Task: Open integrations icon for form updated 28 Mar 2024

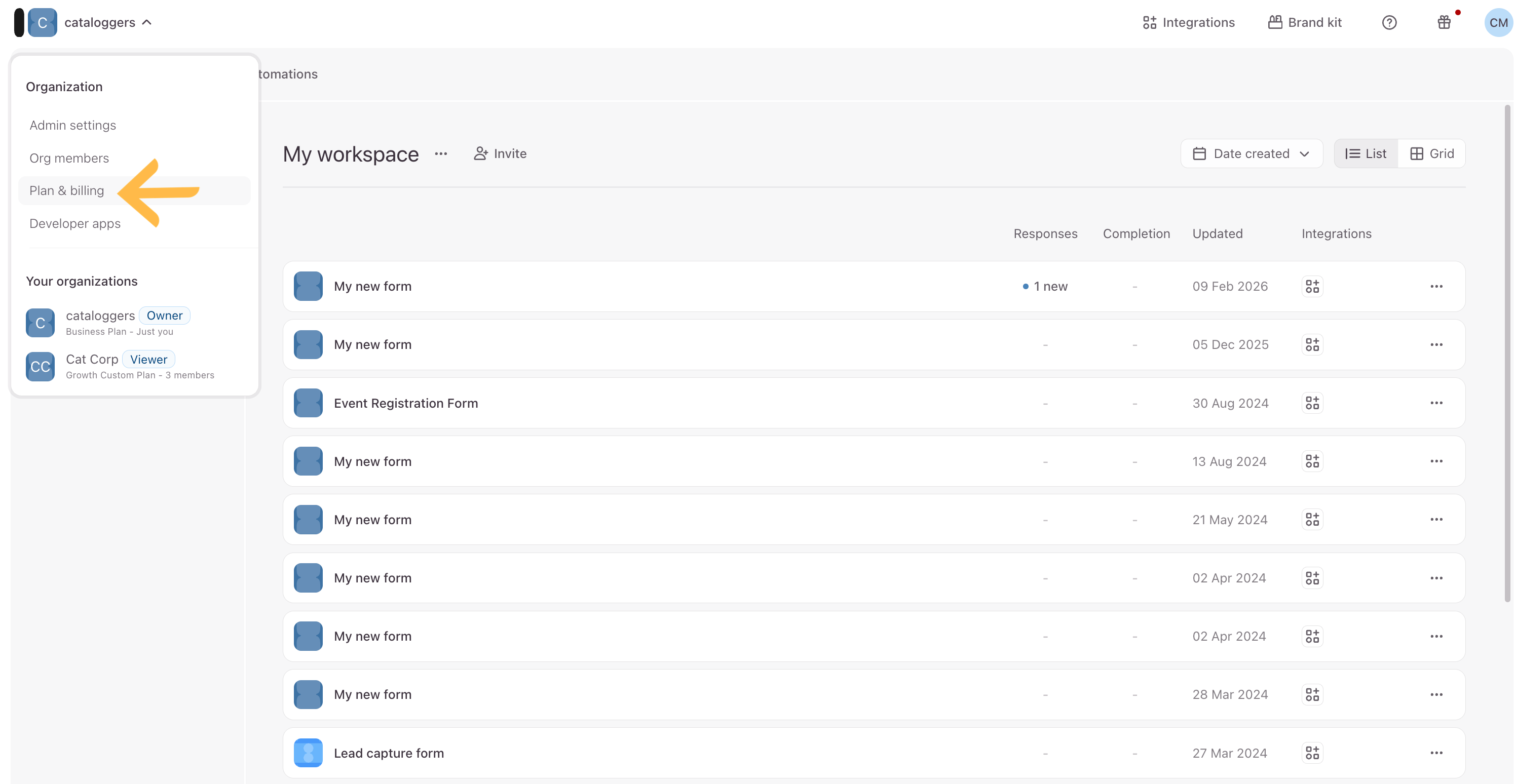Action: 1312,695
